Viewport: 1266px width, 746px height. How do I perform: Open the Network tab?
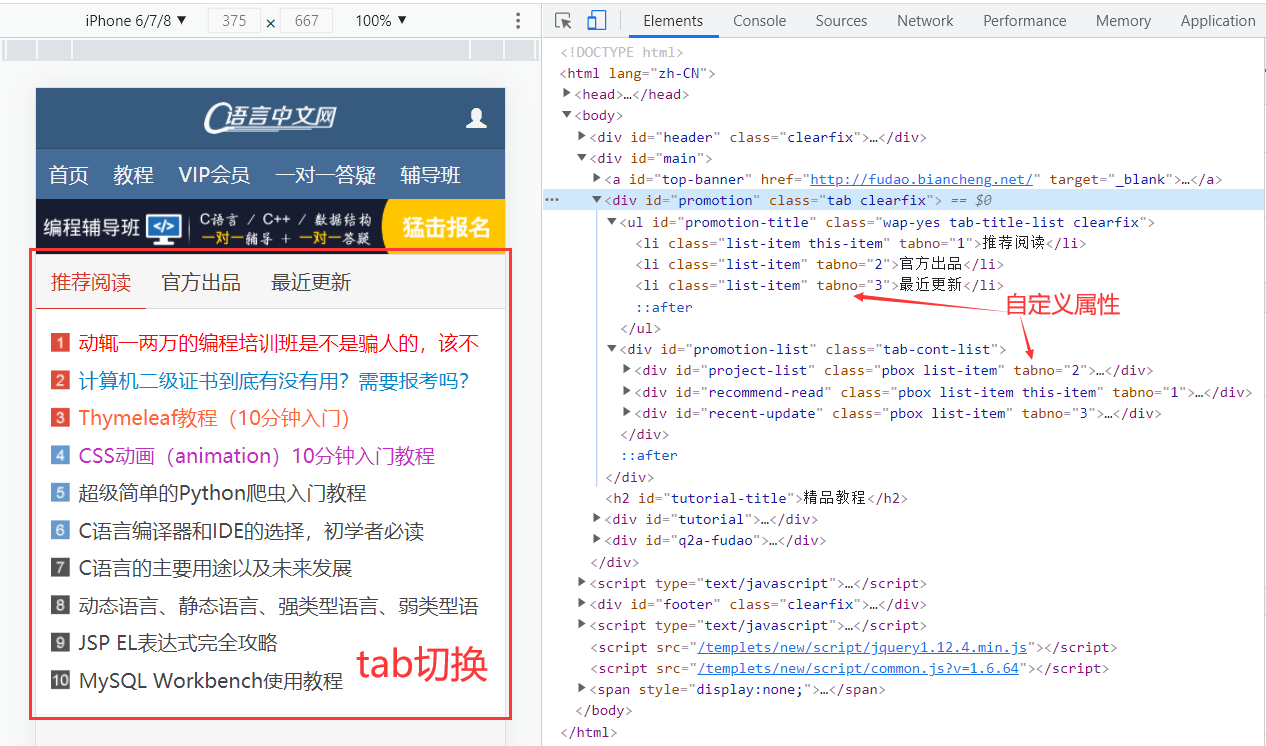(x=925, y=20)
